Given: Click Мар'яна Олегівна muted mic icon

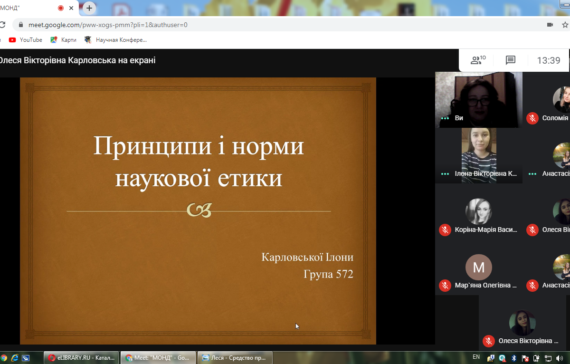Looking at the screenshot, I should point(445,285).
